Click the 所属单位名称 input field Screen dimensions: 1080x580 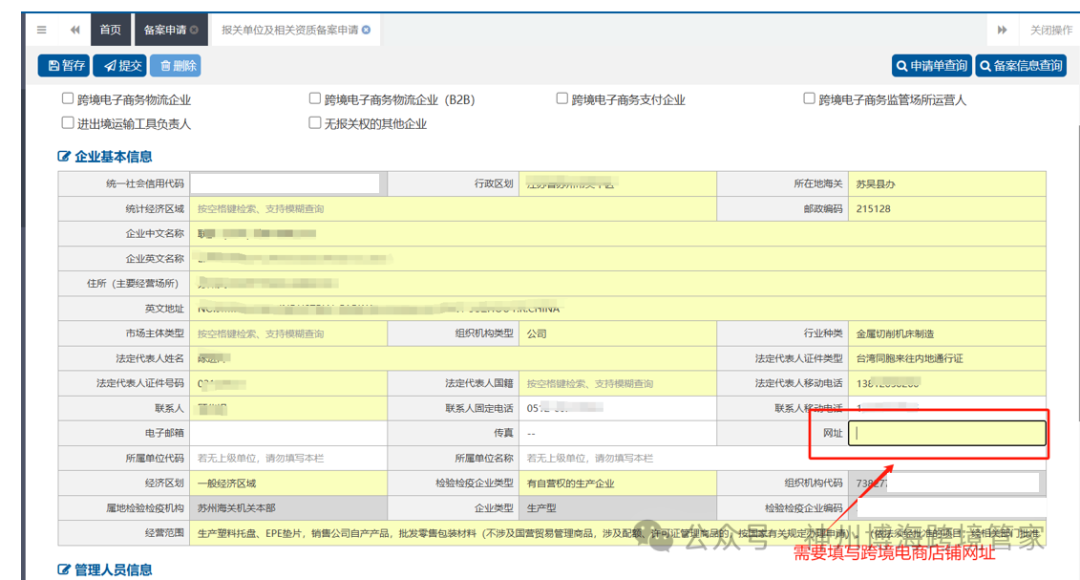pos(782,458)
